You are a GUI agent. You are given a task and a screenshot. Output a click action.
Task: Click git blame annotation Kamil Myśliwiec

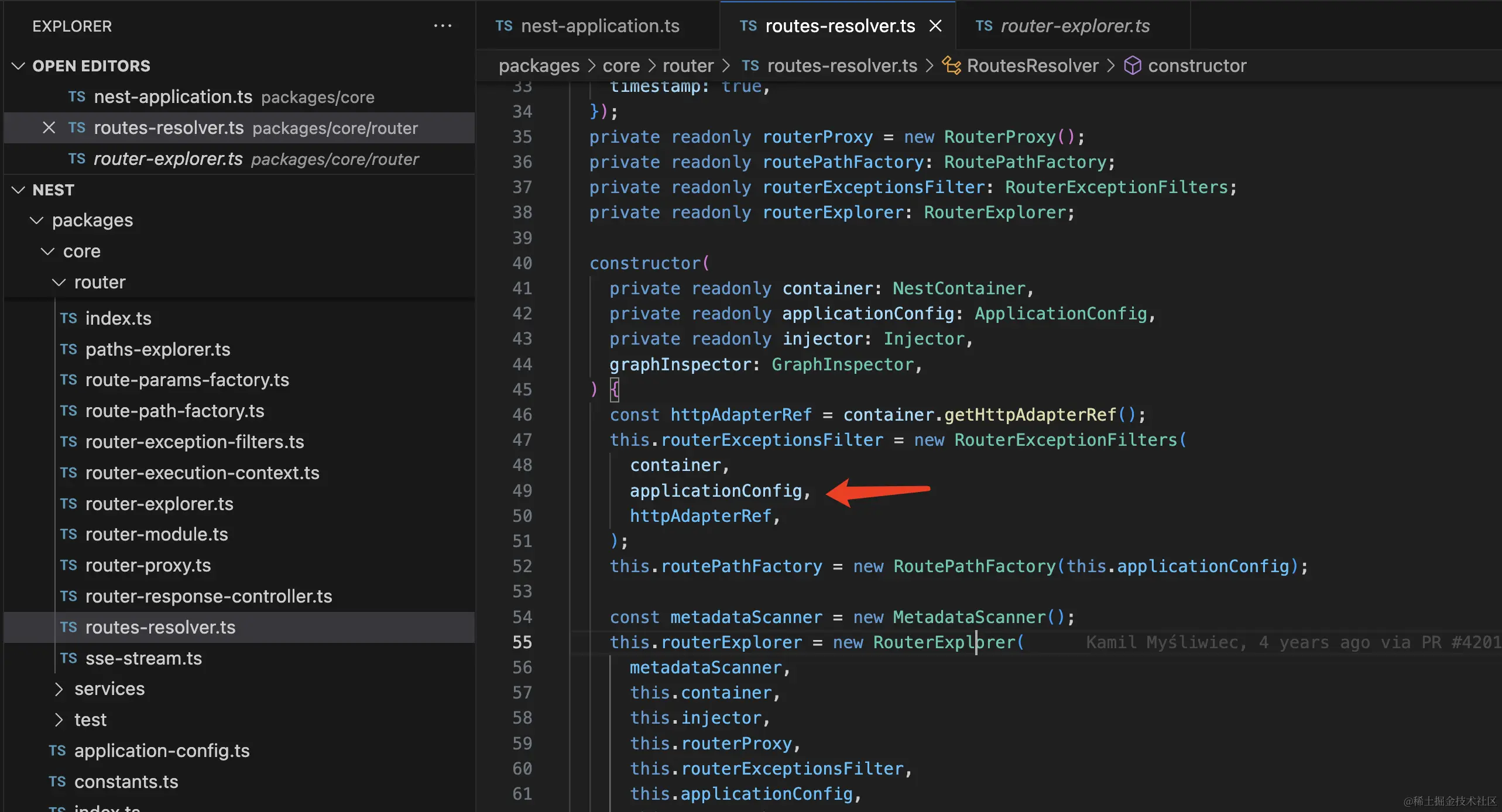1293,642
